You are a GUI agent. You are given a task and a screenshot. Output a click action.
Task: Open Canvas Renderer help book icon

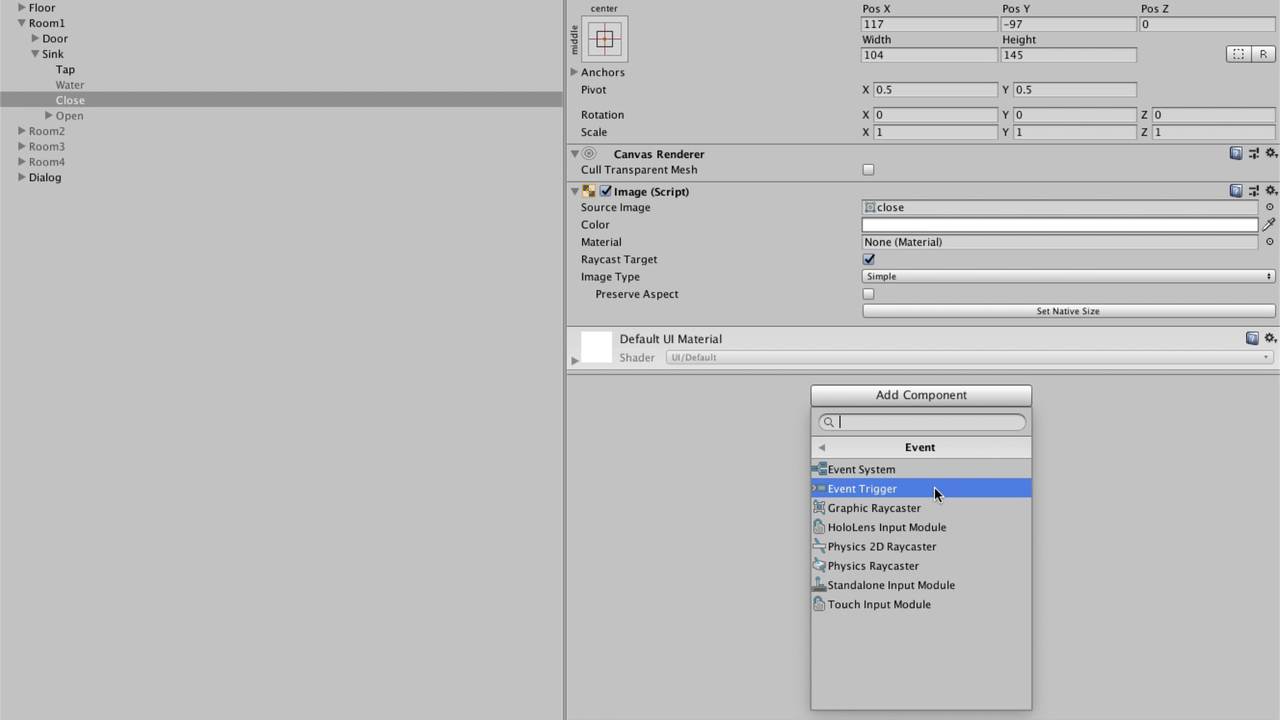(1236, 154)
